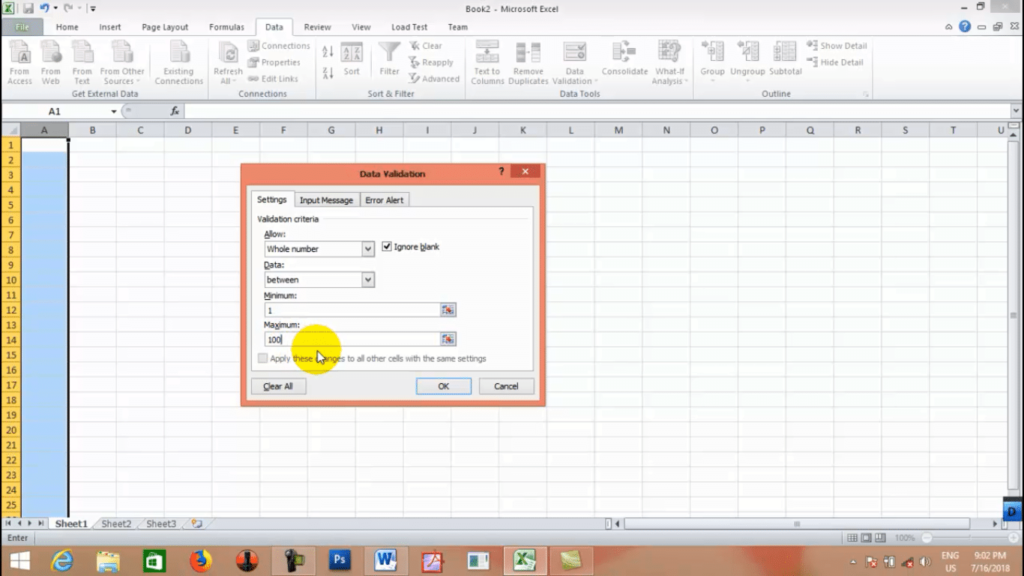Screen dimensions: 1024x576
Task: Sort Z to A descending icon
Action: click(328, 73)
